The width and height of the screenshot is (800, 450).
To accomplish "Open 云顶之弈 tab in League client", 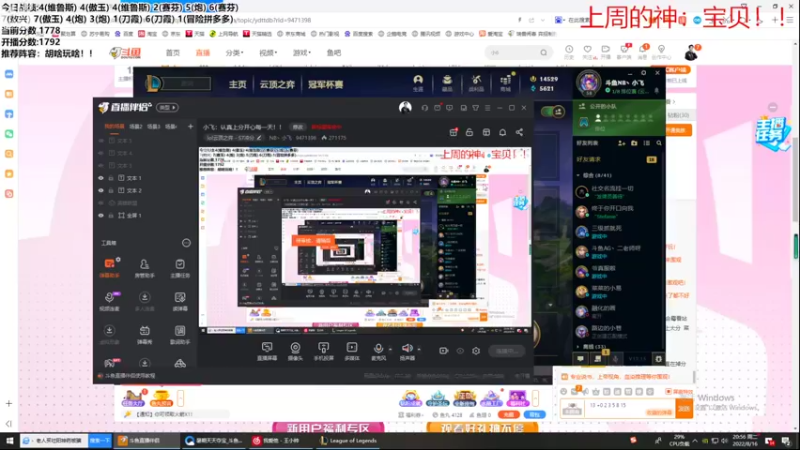I will click(277, 84).
